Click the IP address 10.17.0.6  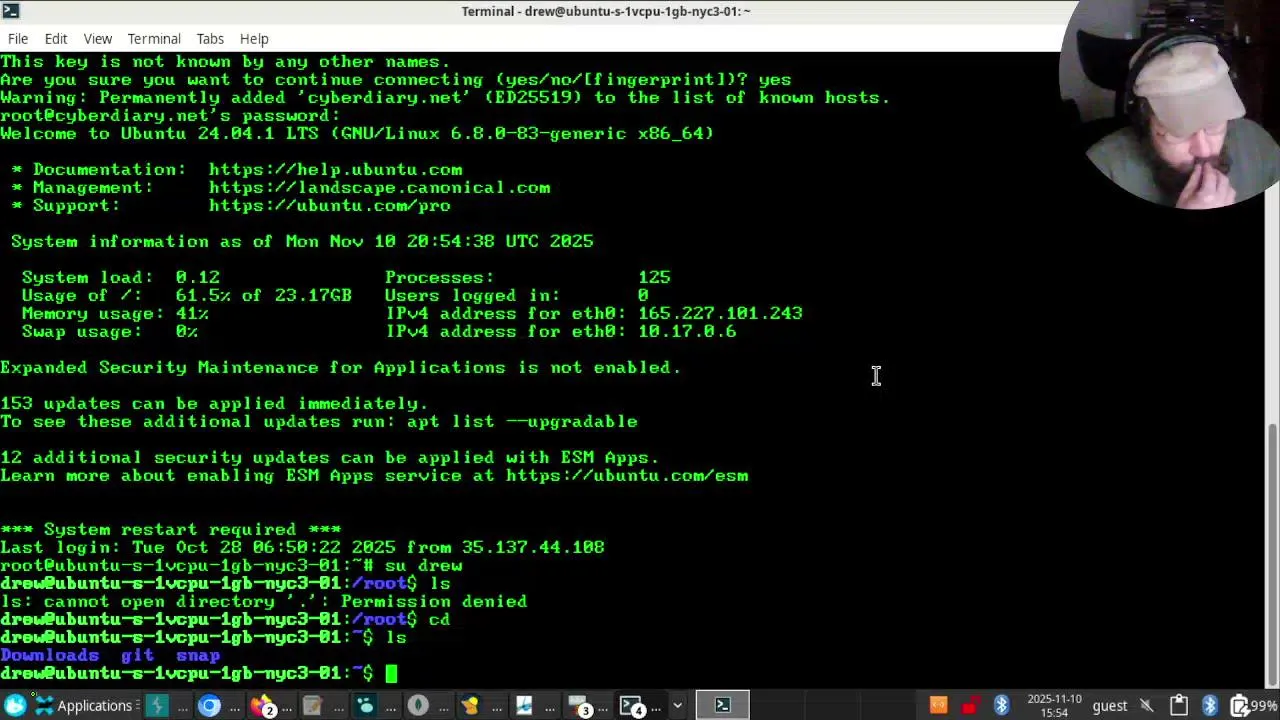coord(687,332)
